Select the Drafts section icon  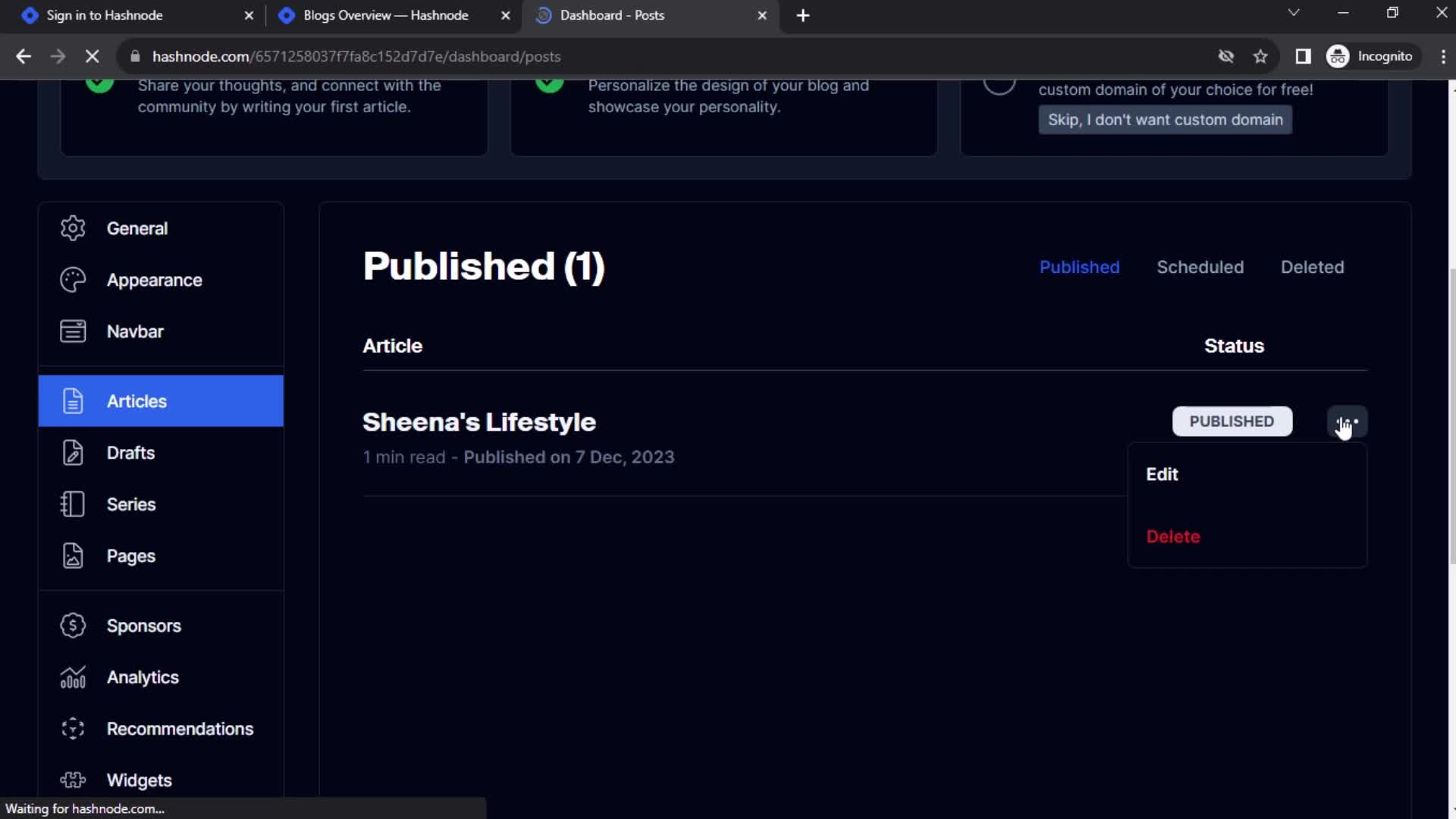pyautogui.click(x=71, y=452)
